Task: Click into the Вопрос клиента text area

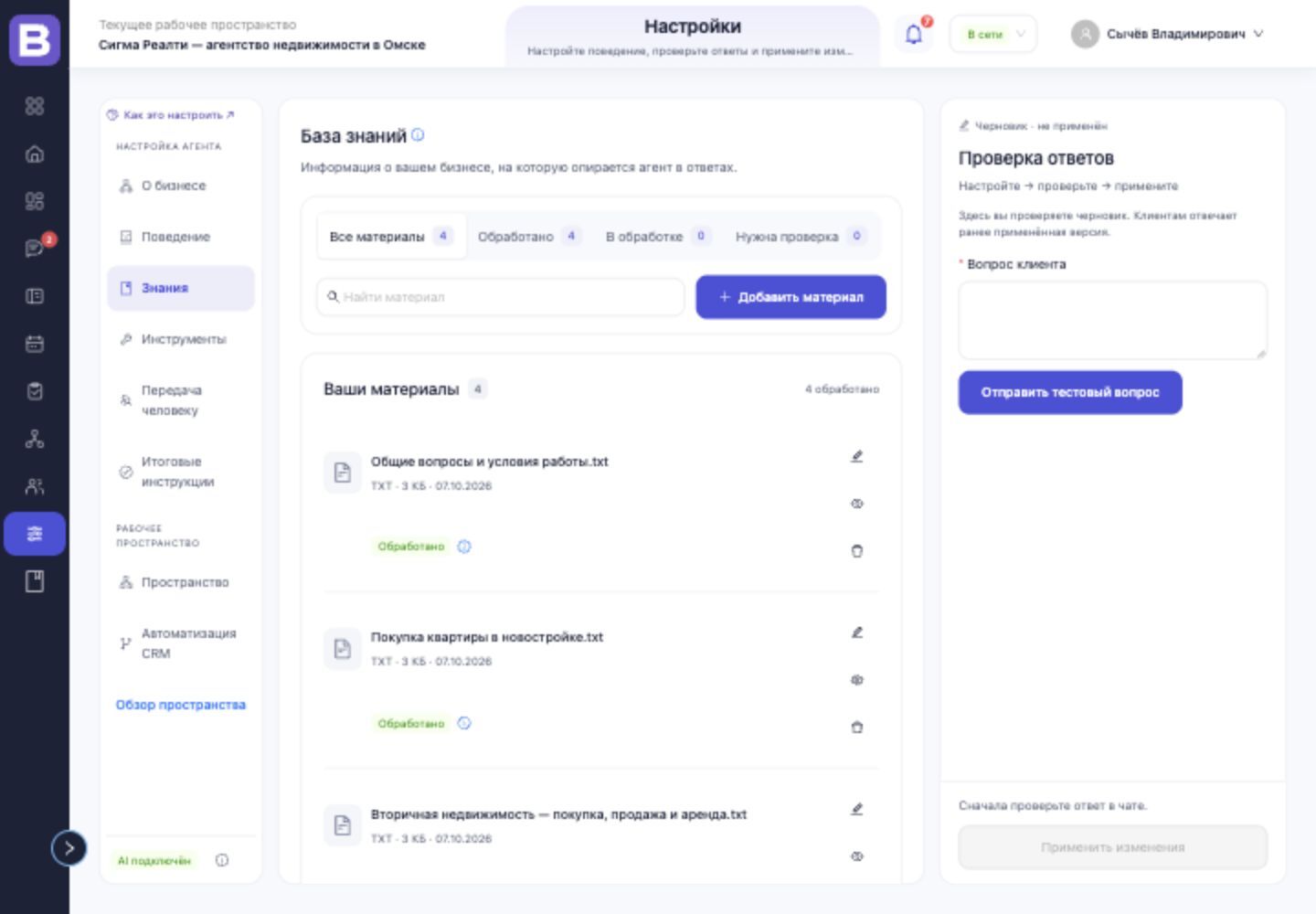Action: click(x=1112, y=320)
